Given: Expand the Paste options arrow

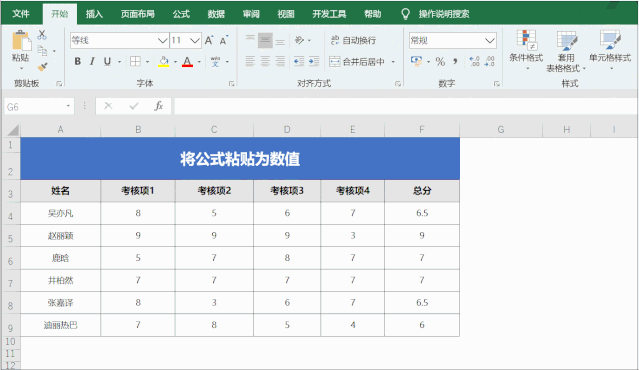Looking at the screenshot, I should pos(21,67).
